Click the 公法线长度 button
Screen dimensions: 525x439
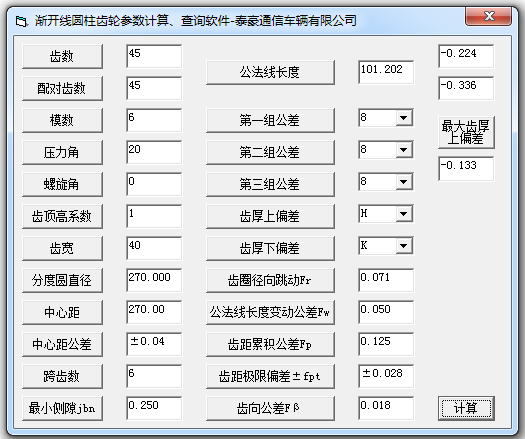(270, 73)
